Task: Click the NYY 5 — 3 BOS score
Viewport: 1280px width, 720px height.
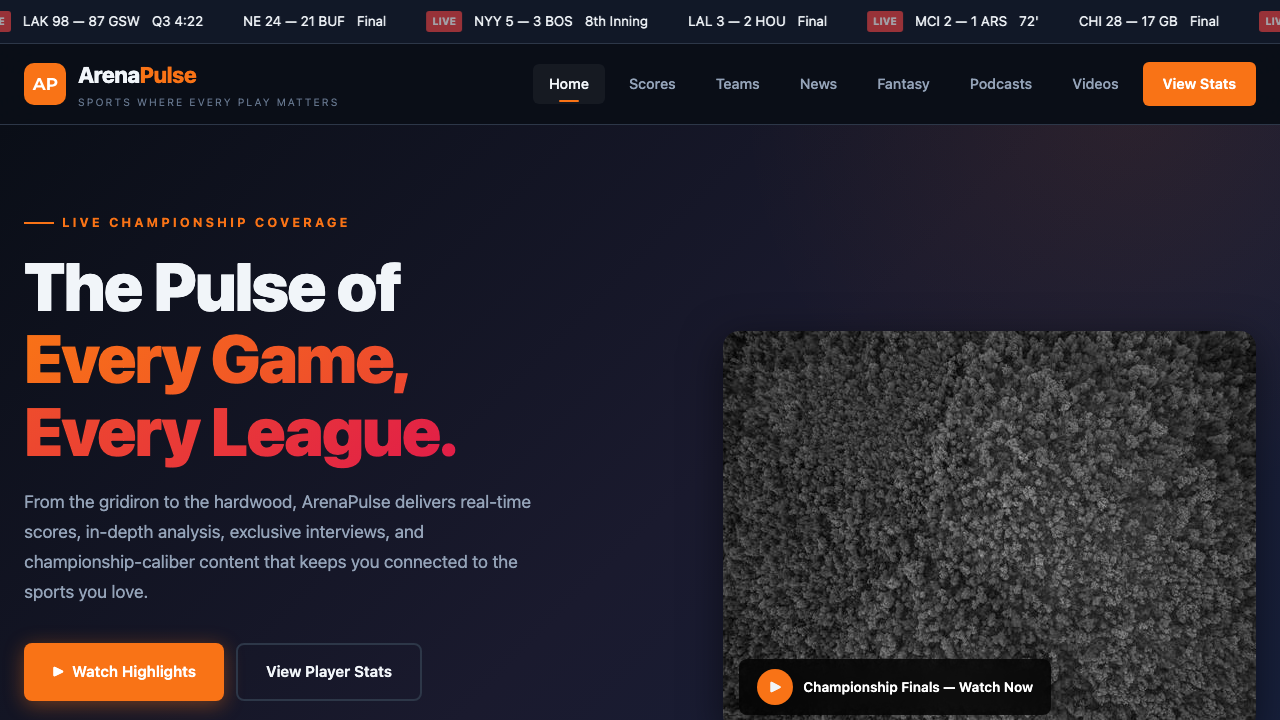Action: [x=523, y=21]
